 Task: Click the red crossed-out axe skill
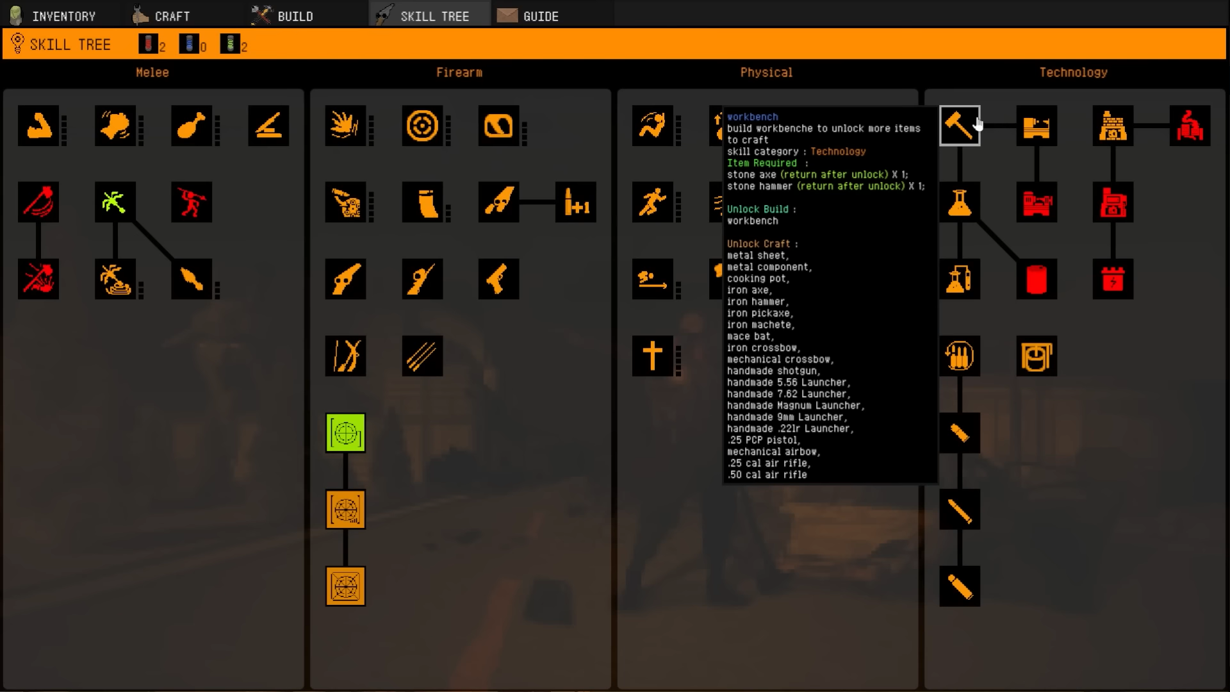pos(38,279)
